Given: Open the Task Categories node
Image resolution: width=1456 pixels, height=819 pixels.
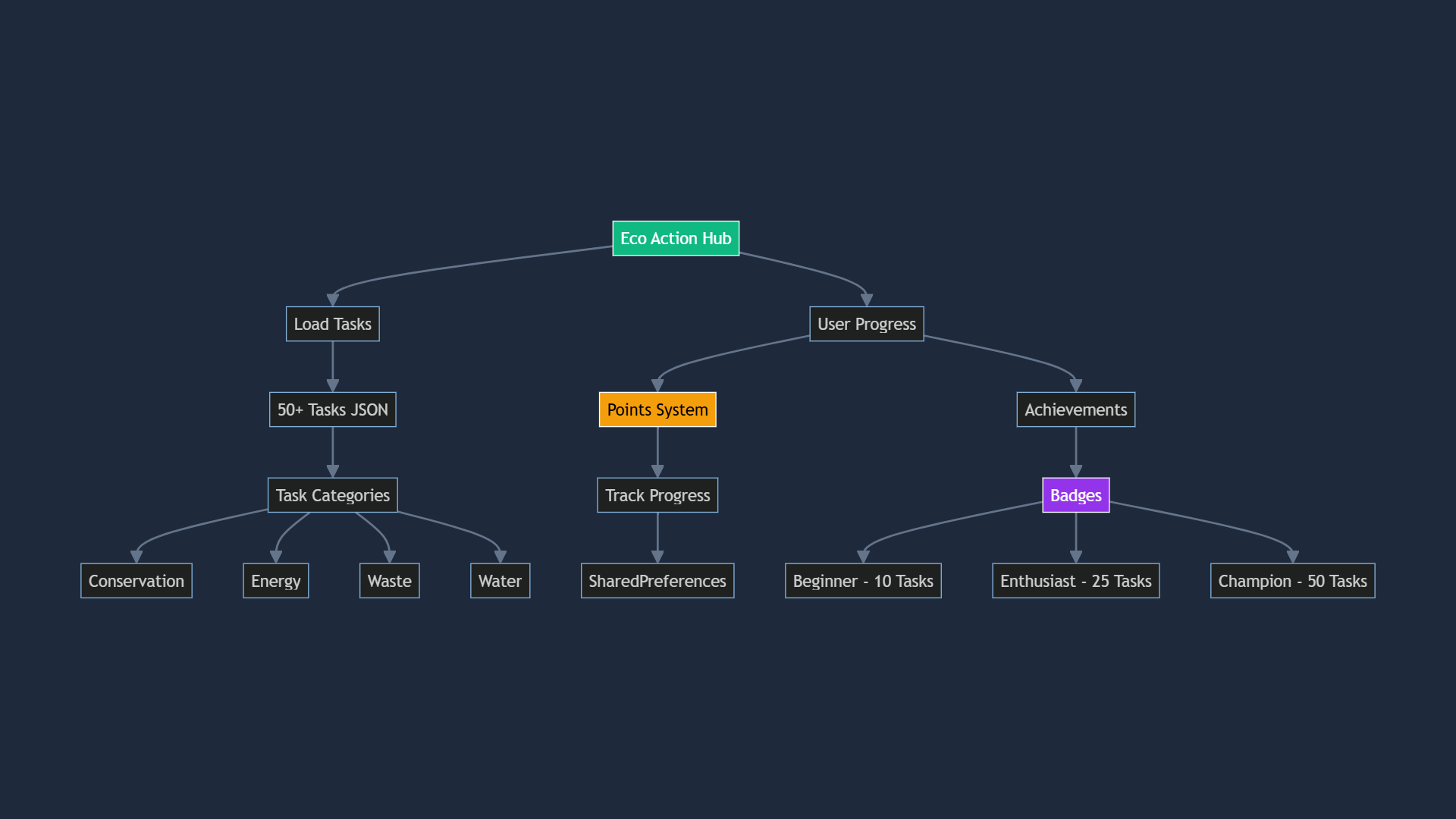Looking at the screenshot, I should [332, 495].
